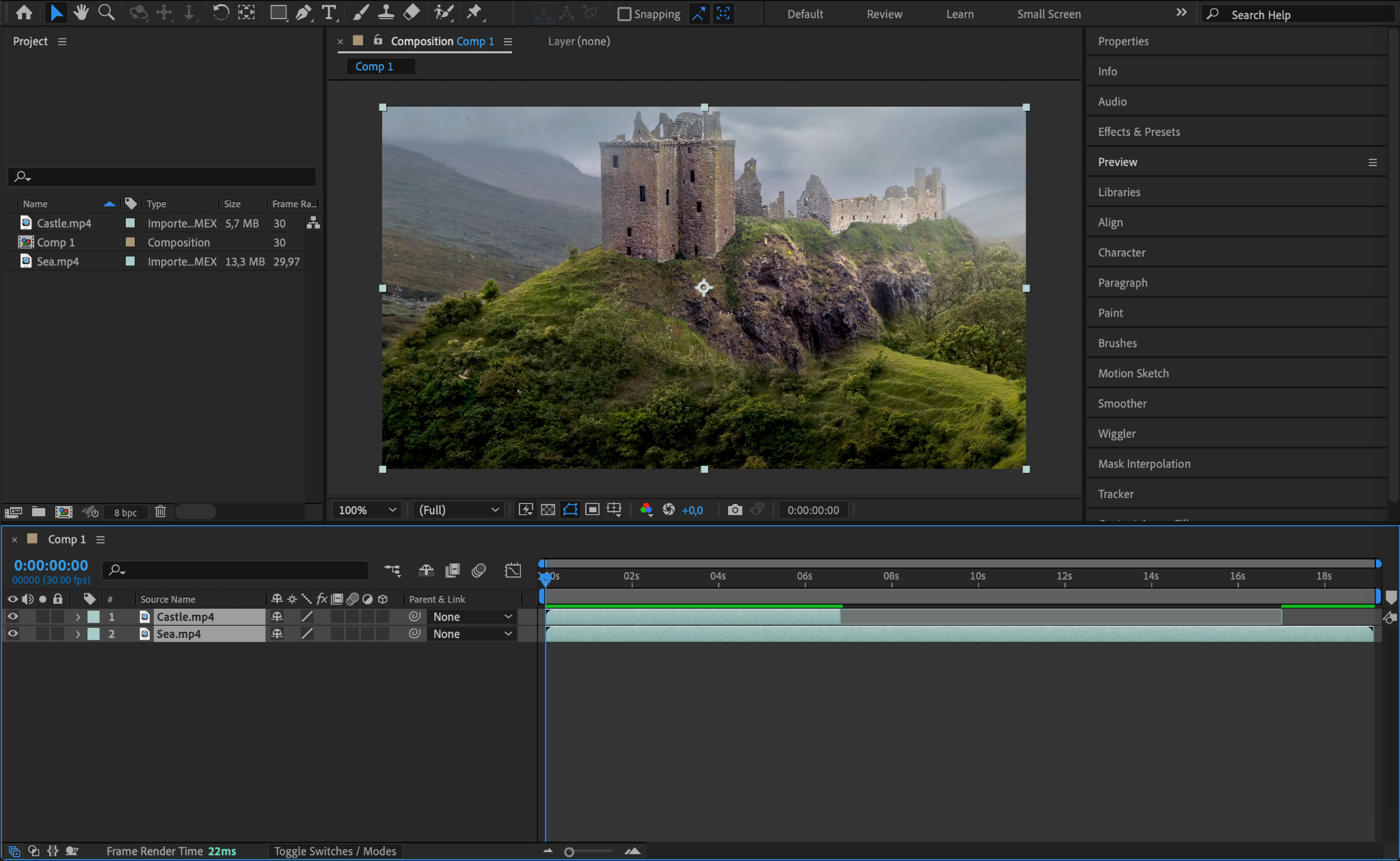Adjust the timeline zoom slider

569,852
